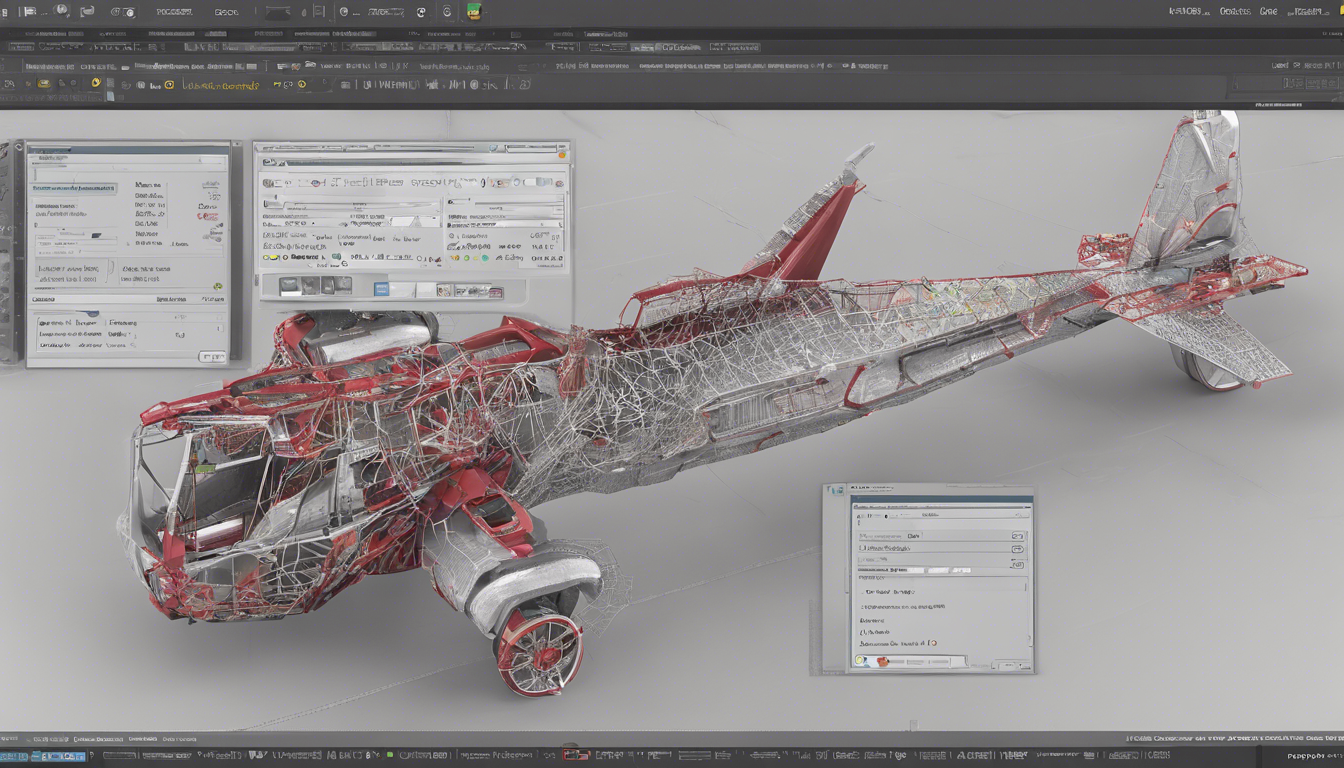The image size is (1344, 768).
Task: Open the second row's dropdown button in the lower-right dialog
Action: (1017, 549)
